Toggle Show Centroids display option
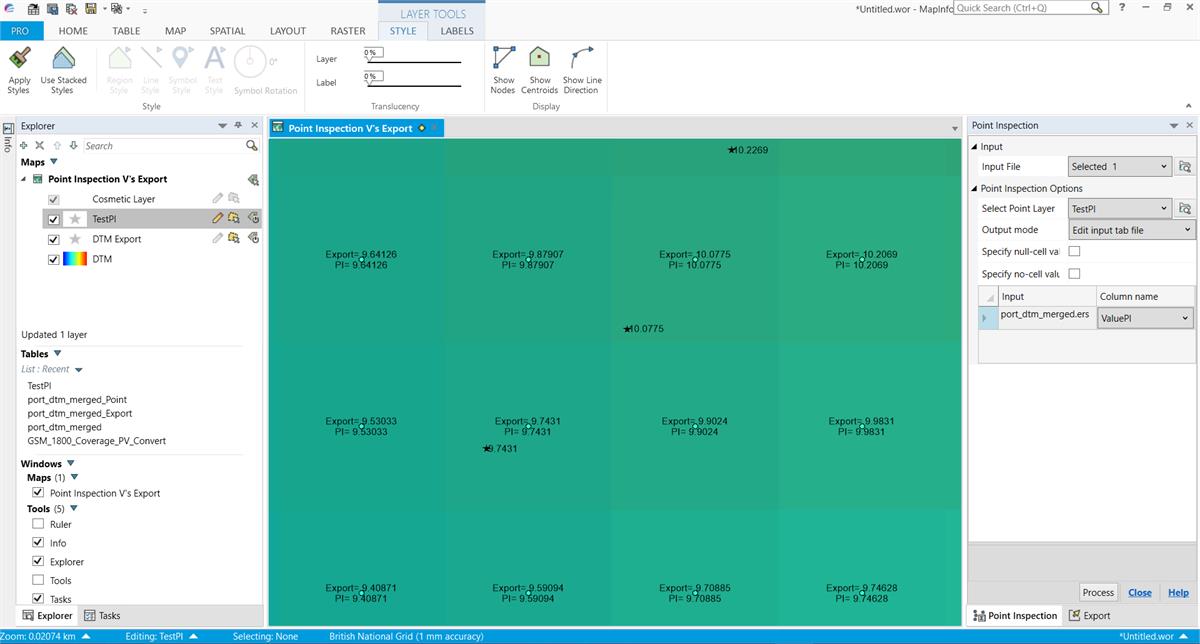The width and height of the screenshot is (1200, 644). coord(539,58)
